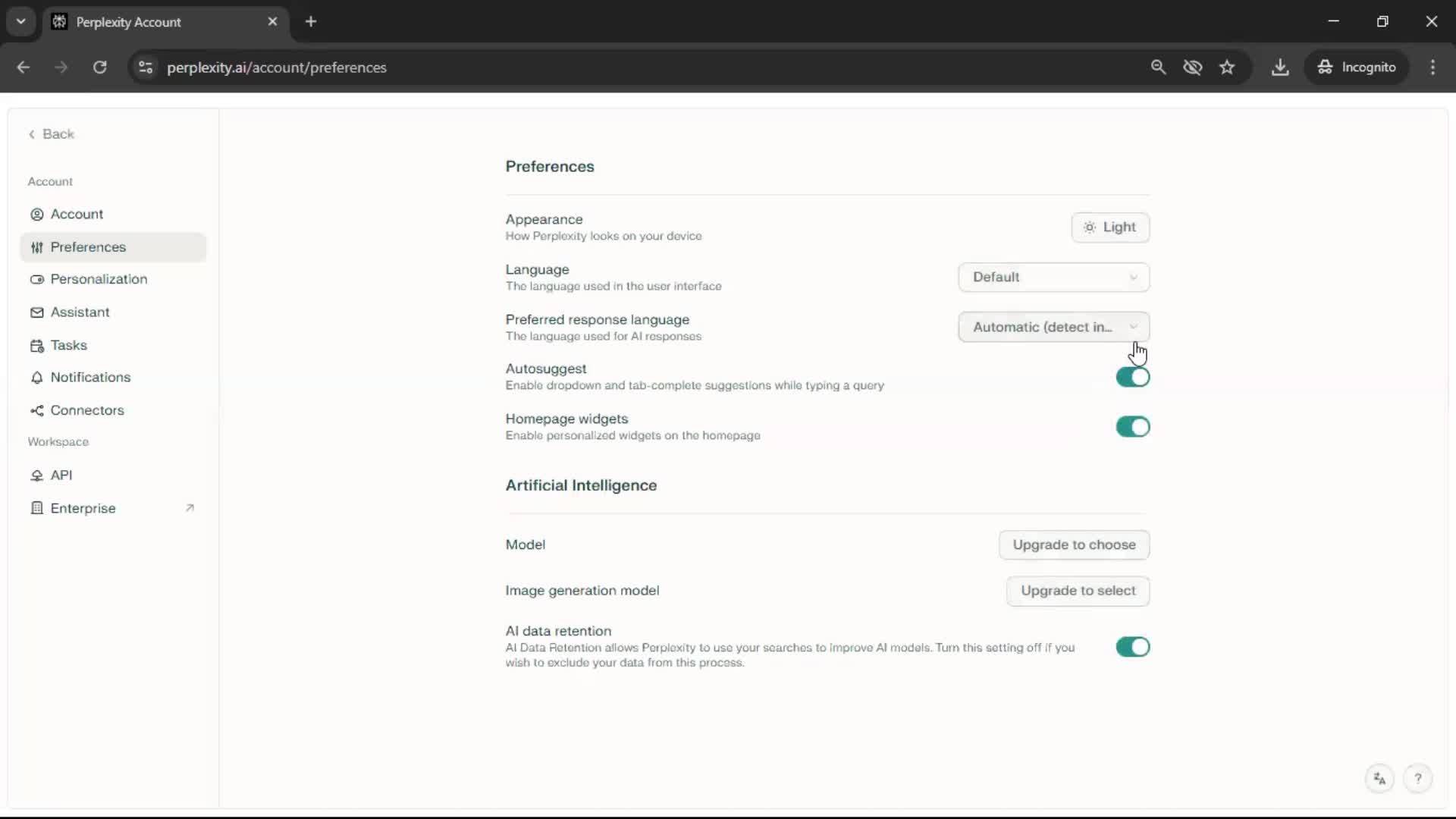This screenshot has height=819, width=1456.
Task: Click the Upgrade to choose button
Action: pos(1074,544)
